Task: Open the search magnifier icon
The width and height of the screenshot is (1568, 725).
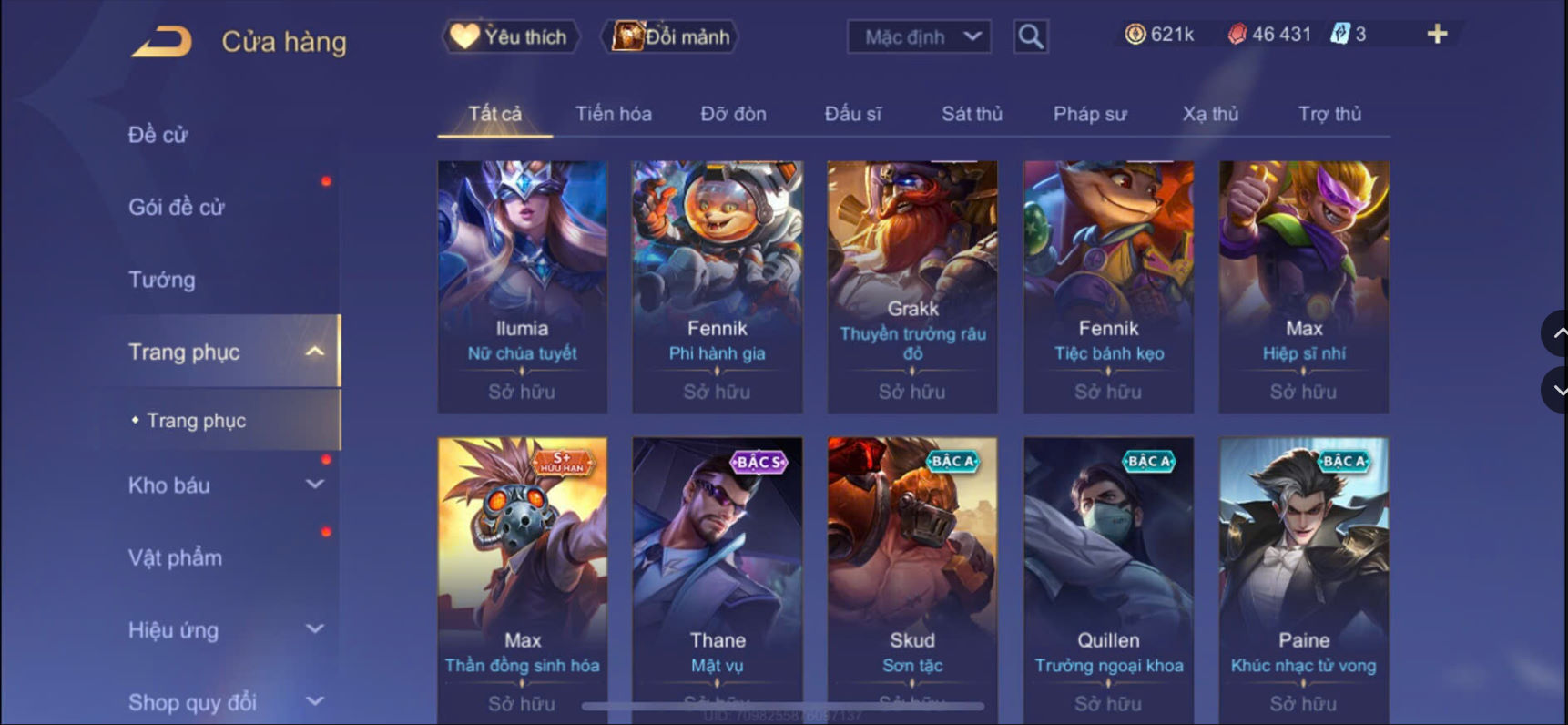Action: 1031,36
